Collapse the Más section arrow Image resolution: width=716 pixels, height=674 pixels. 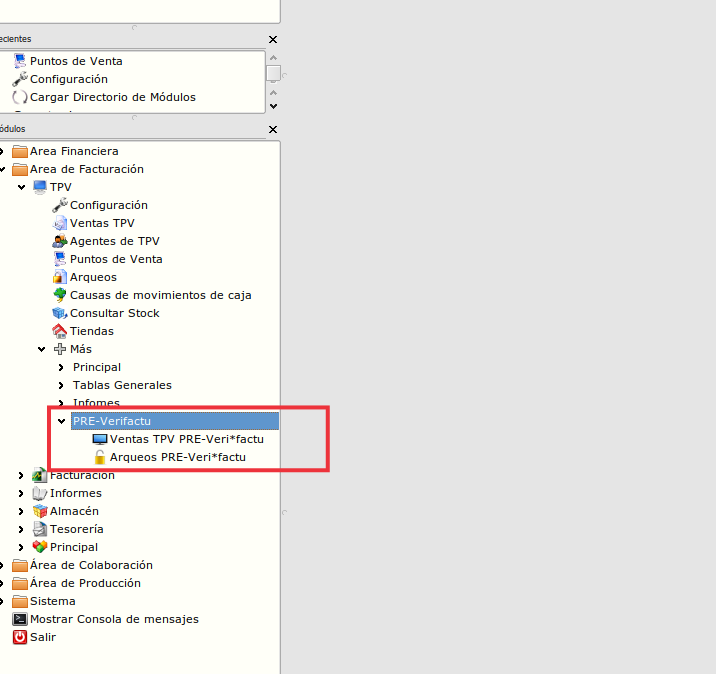coord(42,349)
